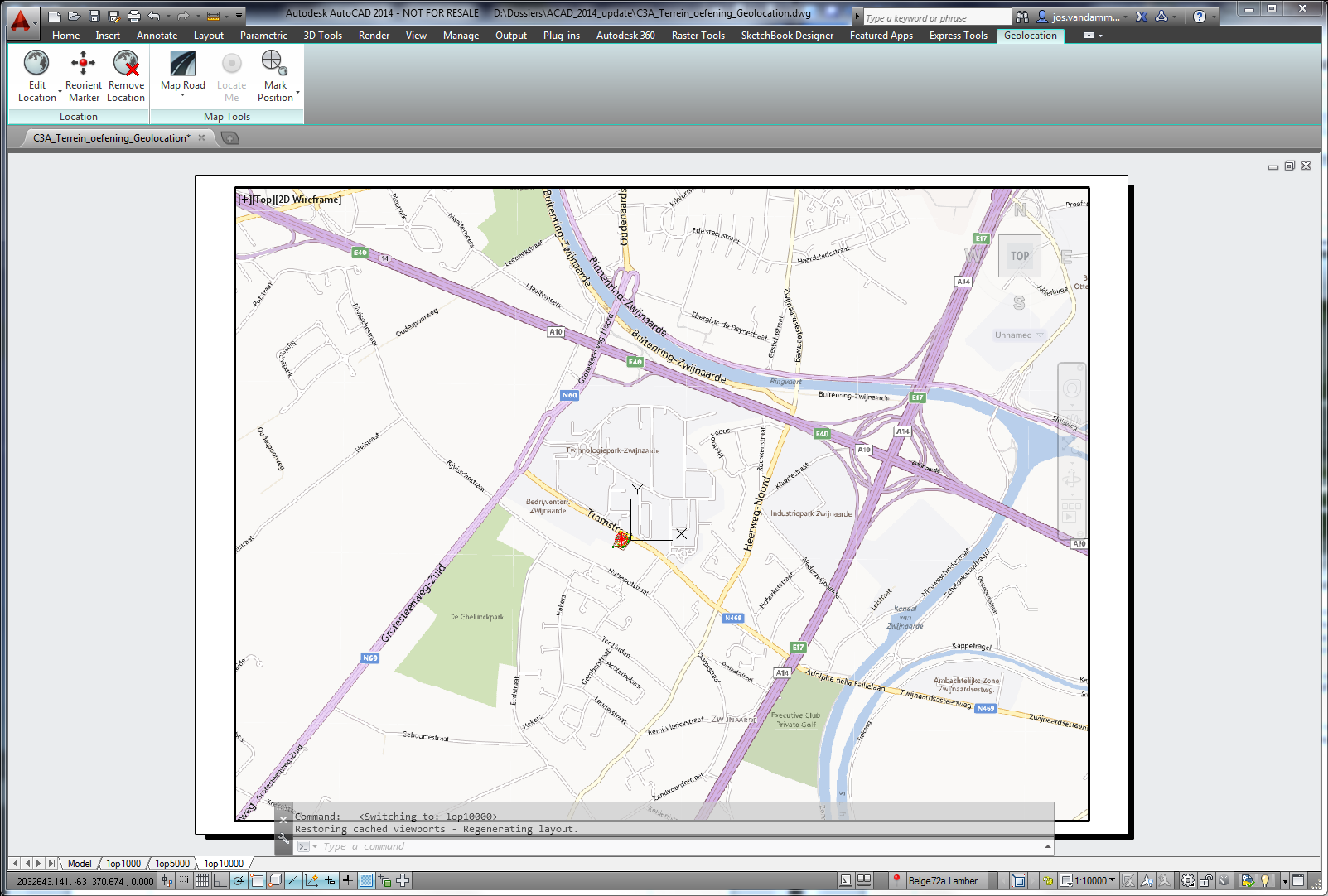Click the keyword or phrase search box

click(x=937, y=17)
